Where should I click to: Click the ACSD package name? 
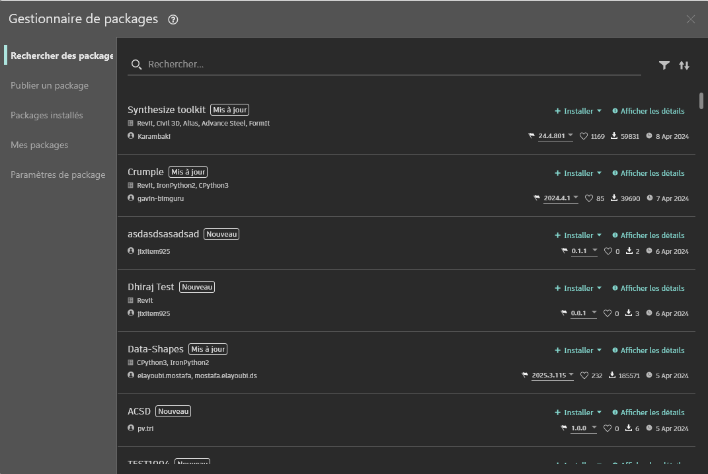click(139, 411)
